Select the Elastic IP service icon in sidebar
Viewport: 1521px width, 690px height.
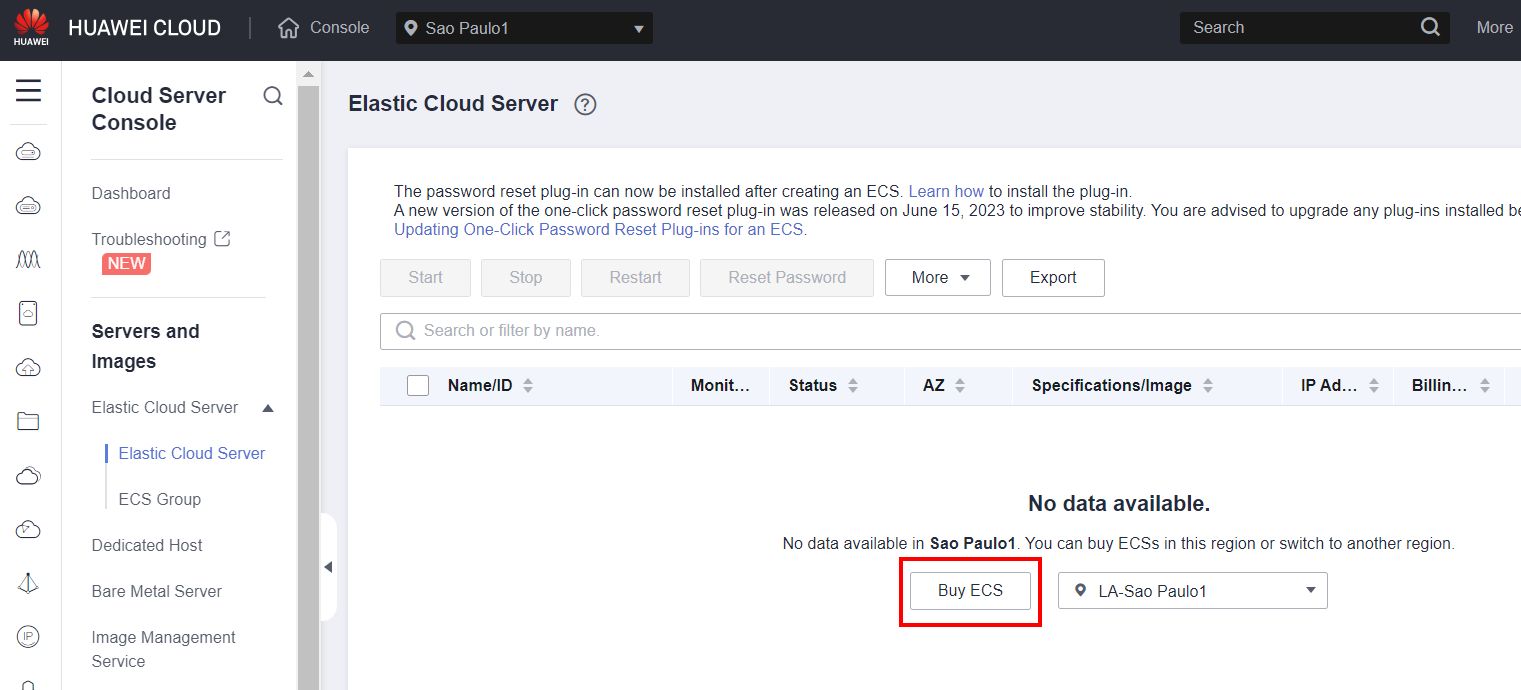click(x=29, y=636)
